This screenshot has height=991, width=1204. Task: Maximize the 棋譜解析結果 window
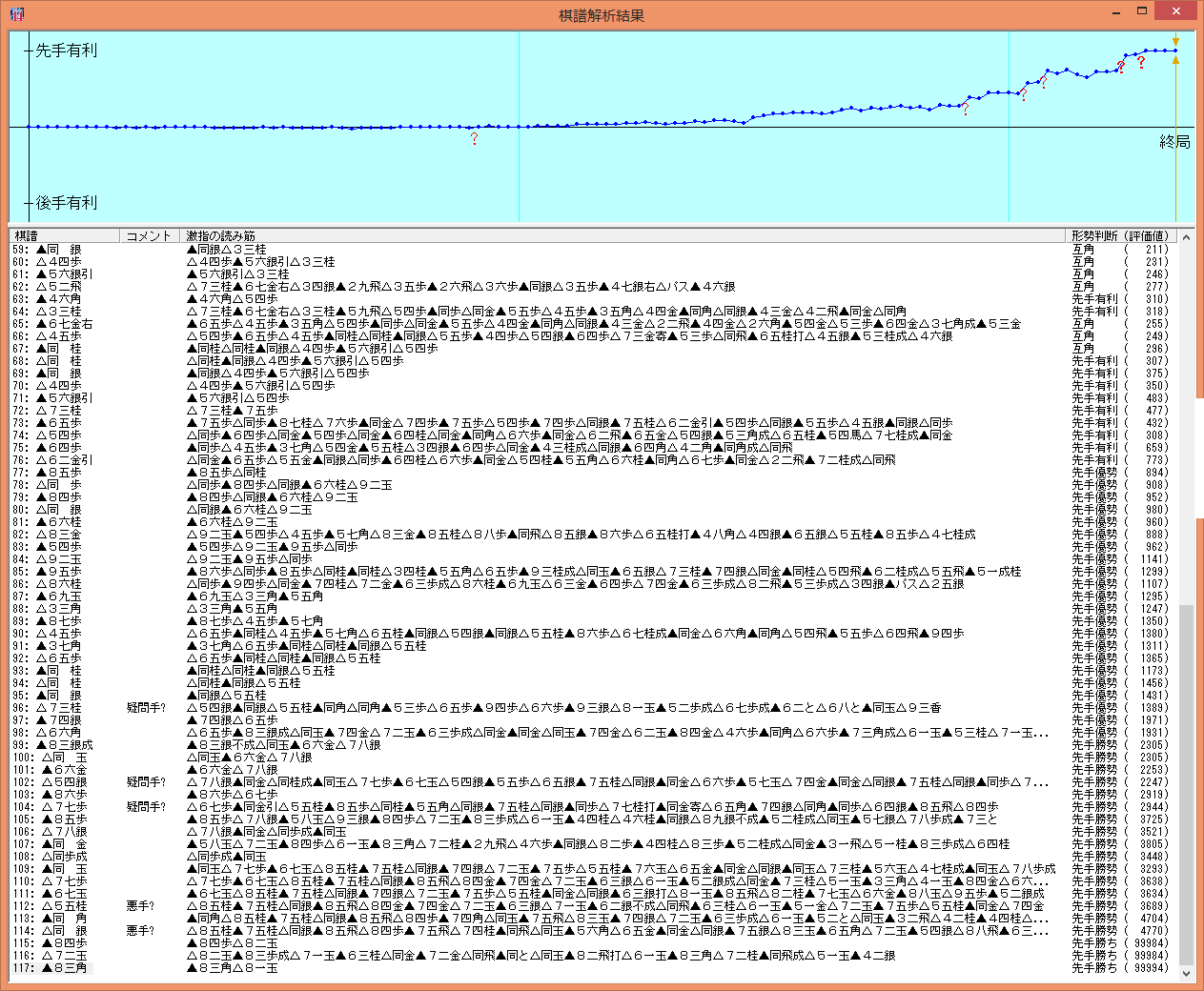click(1141, 11)
